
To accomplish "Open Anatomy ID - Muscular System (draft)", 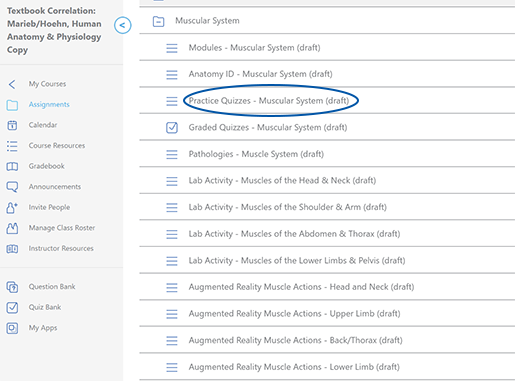I will pos(260,74).
